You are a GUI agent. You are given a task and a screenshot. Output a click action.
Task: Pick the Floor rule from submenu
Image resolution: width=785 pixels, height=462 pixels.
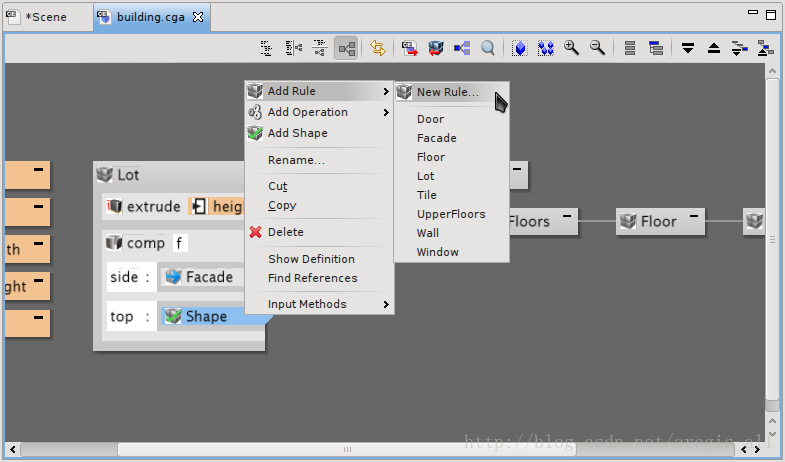[x=452, y=157]
